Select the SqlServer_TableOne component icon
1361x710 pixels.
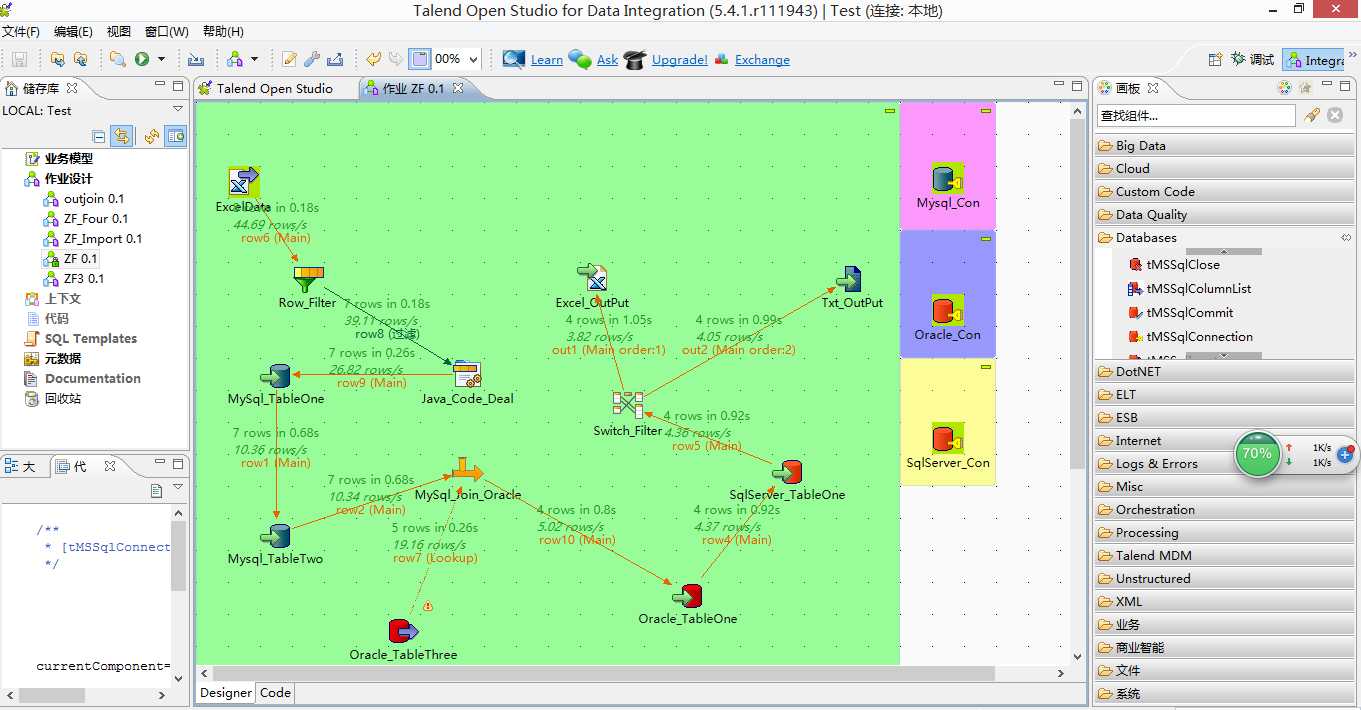coord(787,472)
